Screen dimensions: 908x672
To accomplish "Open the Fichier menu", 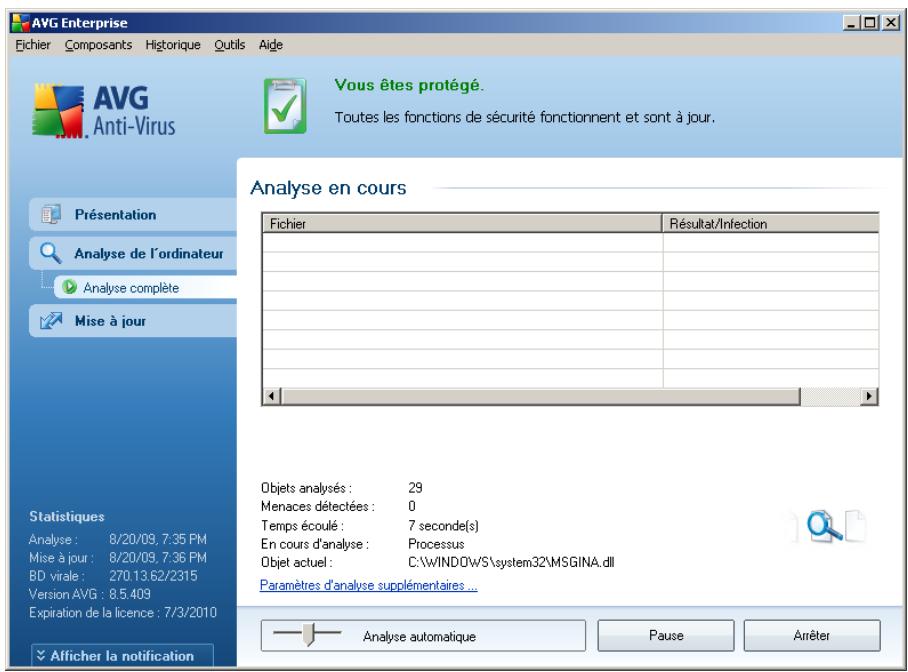I will 33,45.
